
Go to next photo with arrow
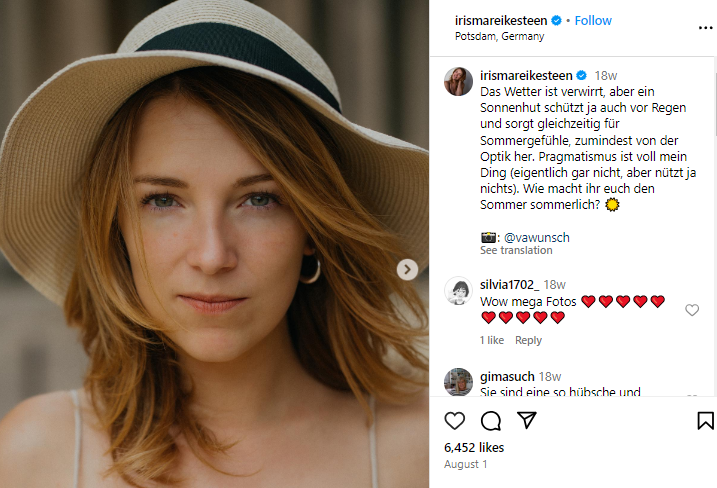(x=407, y=270)
